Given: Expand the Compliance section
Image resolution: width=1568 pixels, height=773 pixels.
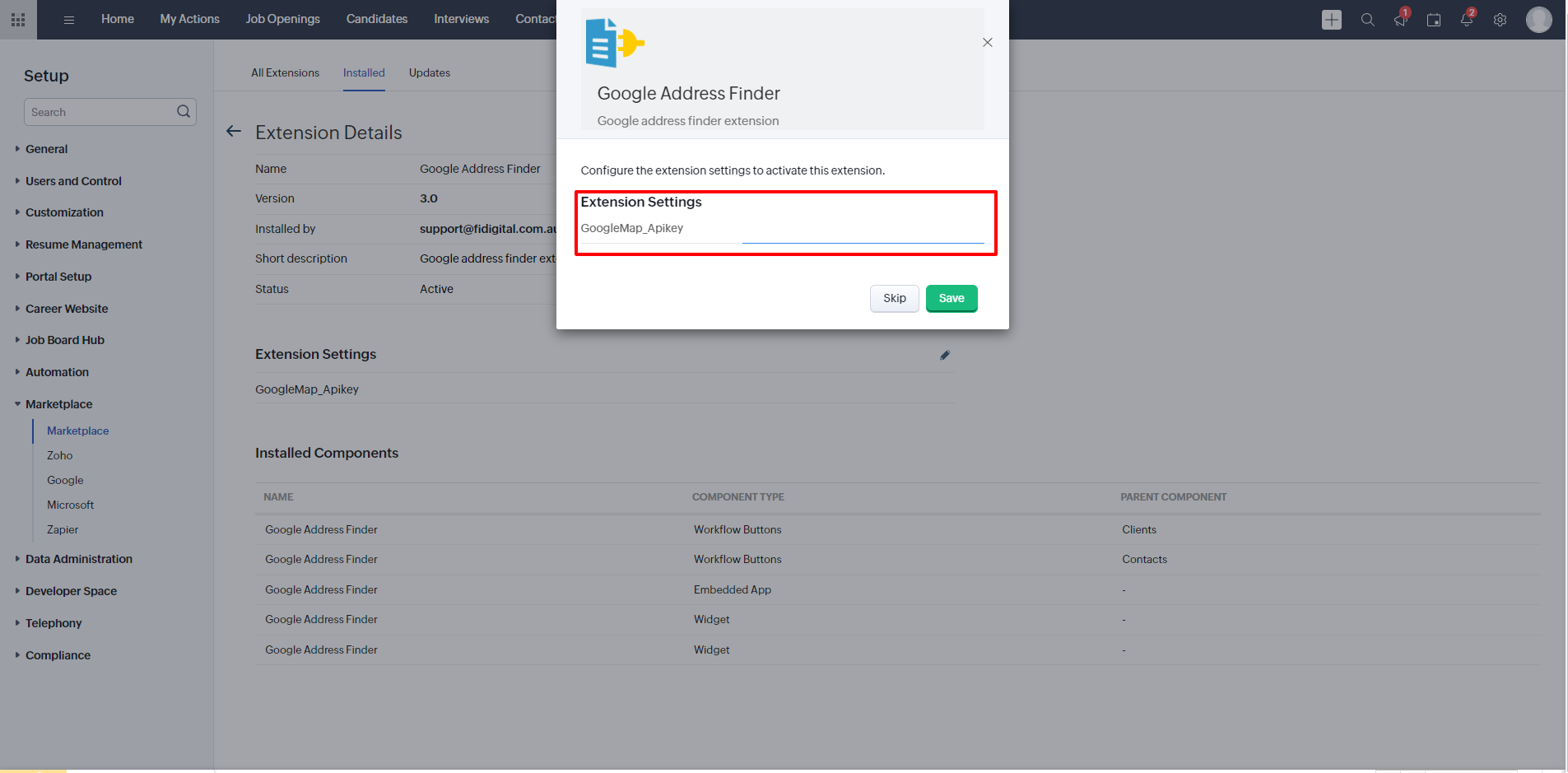Looking at the screenshot, I should (58, 655).
